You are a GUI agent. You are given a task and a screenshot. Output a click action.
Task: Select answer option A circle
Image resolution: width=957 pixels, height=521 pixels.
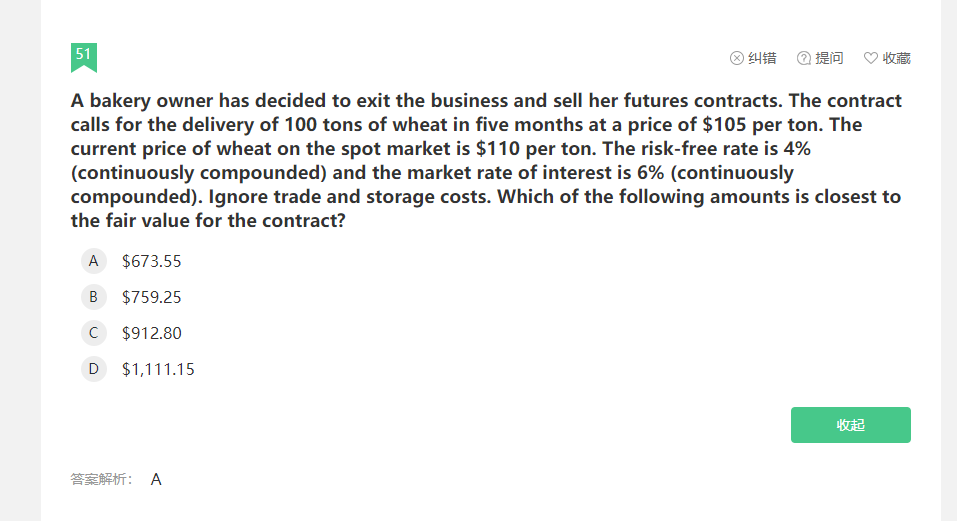click(94, 261)
